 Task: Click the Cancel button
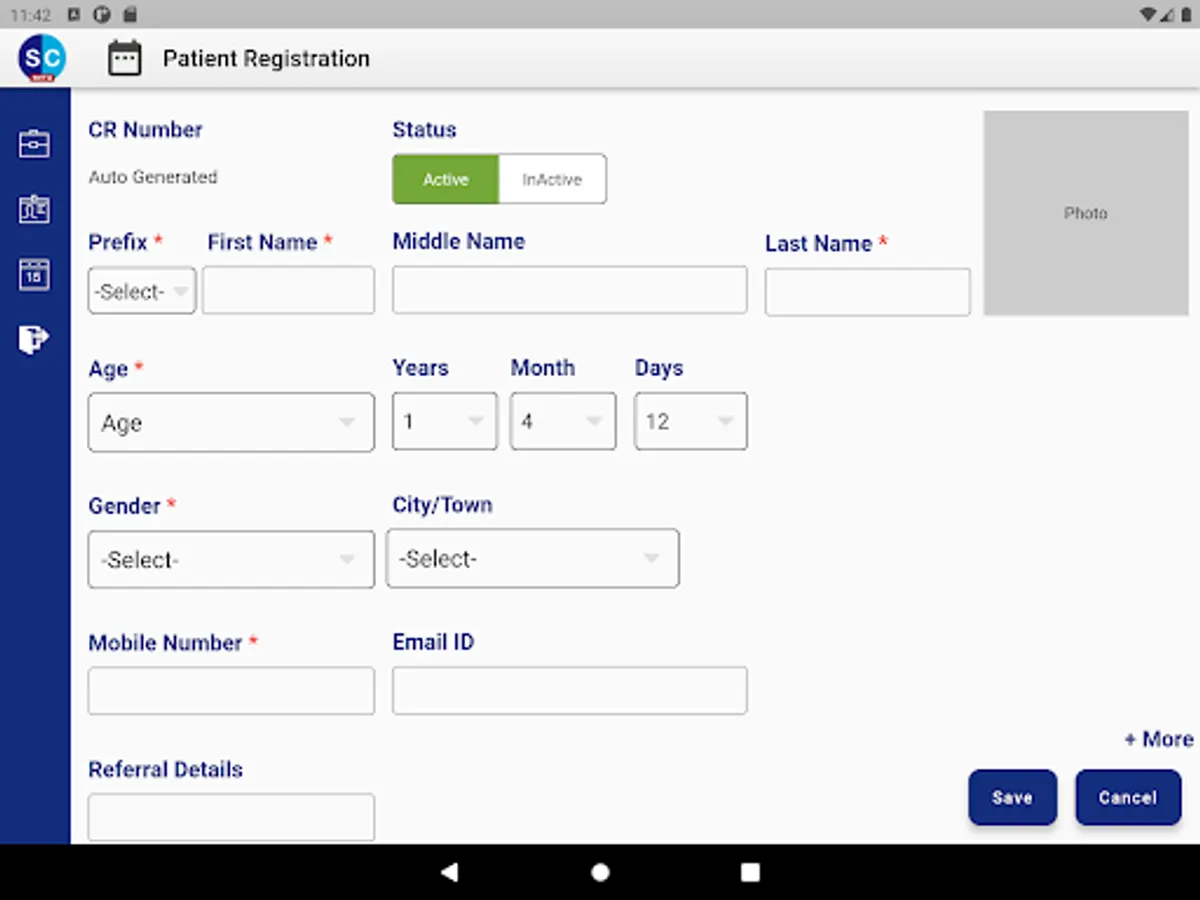click(1128, 797)
